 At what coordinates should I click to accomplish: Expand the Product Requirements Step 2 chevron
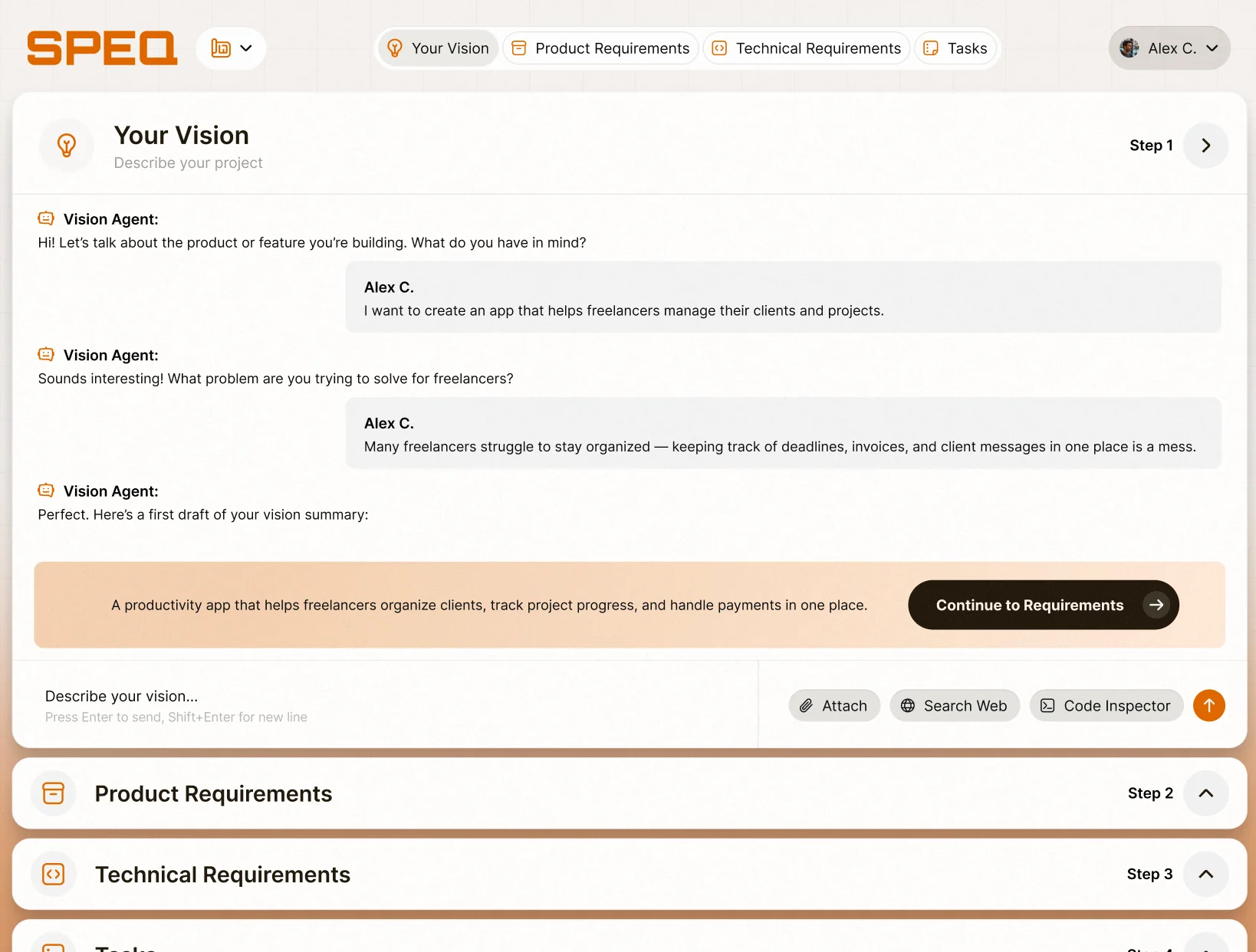1205,793
